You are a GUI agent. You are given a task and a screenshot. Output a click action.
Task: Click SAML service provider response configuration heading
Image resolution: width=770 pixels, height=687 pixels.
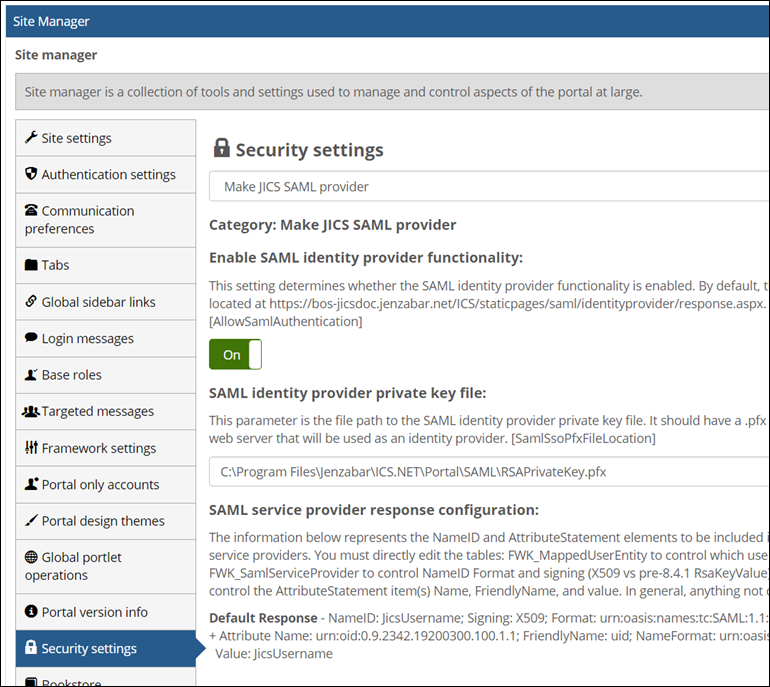pyautogui.click(x=374, y=510)
